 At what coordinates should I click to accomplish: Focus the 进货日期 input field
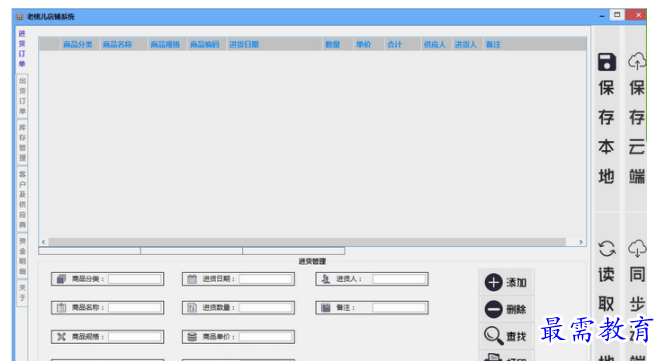pyautogui.click(x=266, y=279)
